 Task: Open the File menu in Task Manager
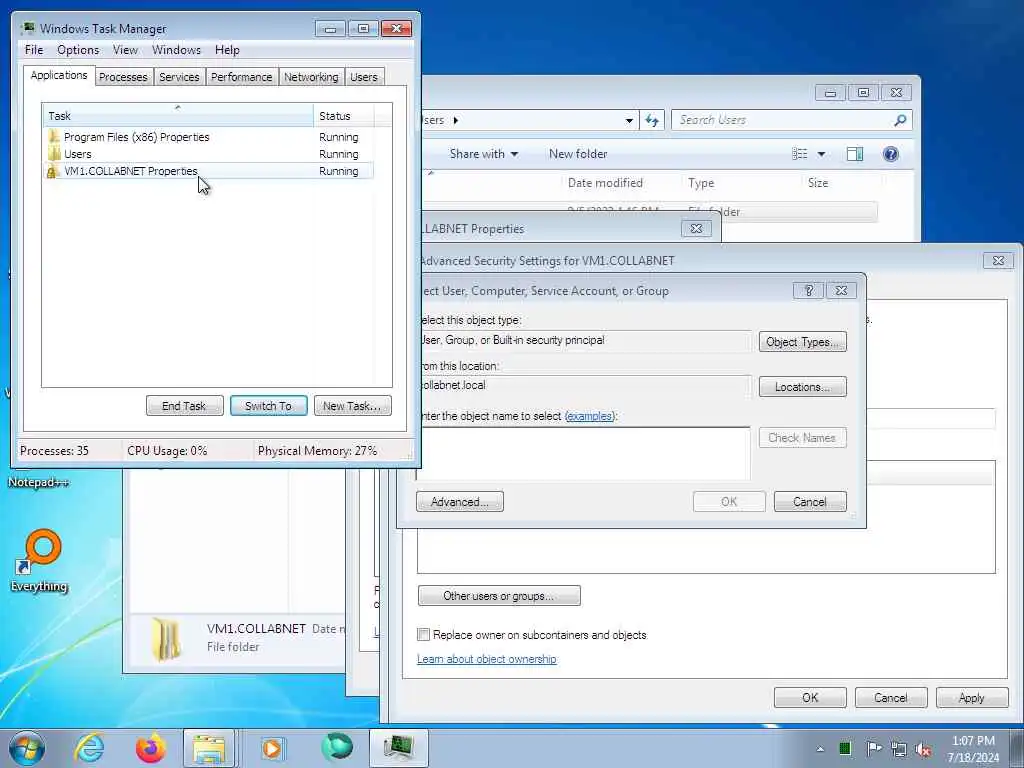tap(34, 50)
